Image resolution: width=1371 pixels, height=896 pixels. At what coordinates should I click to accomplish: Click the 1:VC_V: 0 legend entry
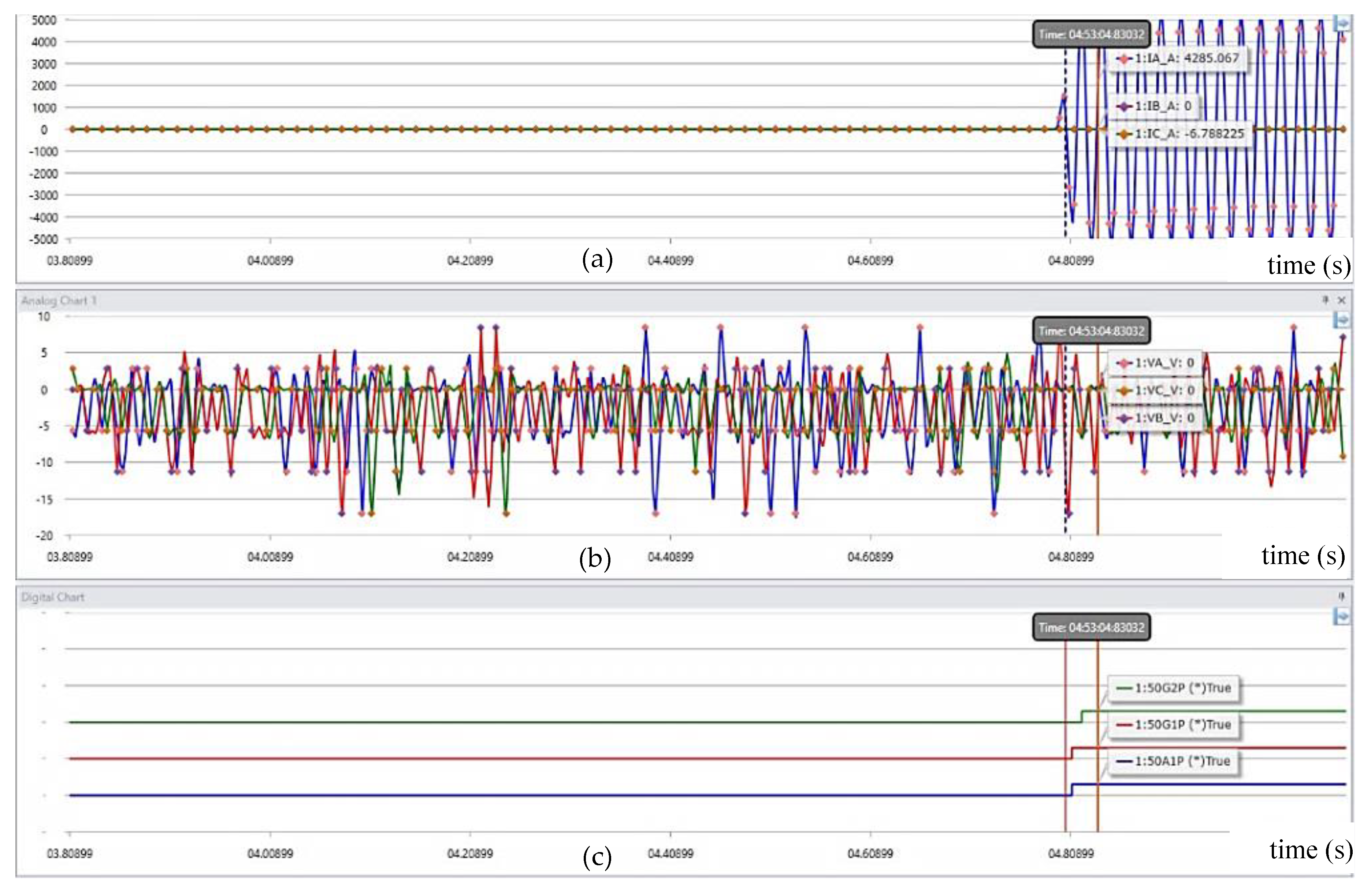click(x=1156, y=391)
